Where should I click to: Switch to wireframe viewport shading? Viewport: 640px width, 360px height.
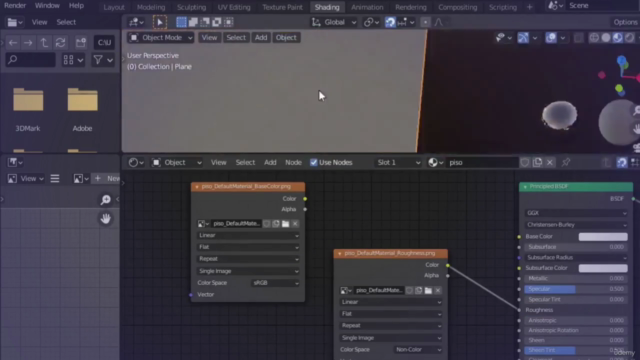[594, 38]
